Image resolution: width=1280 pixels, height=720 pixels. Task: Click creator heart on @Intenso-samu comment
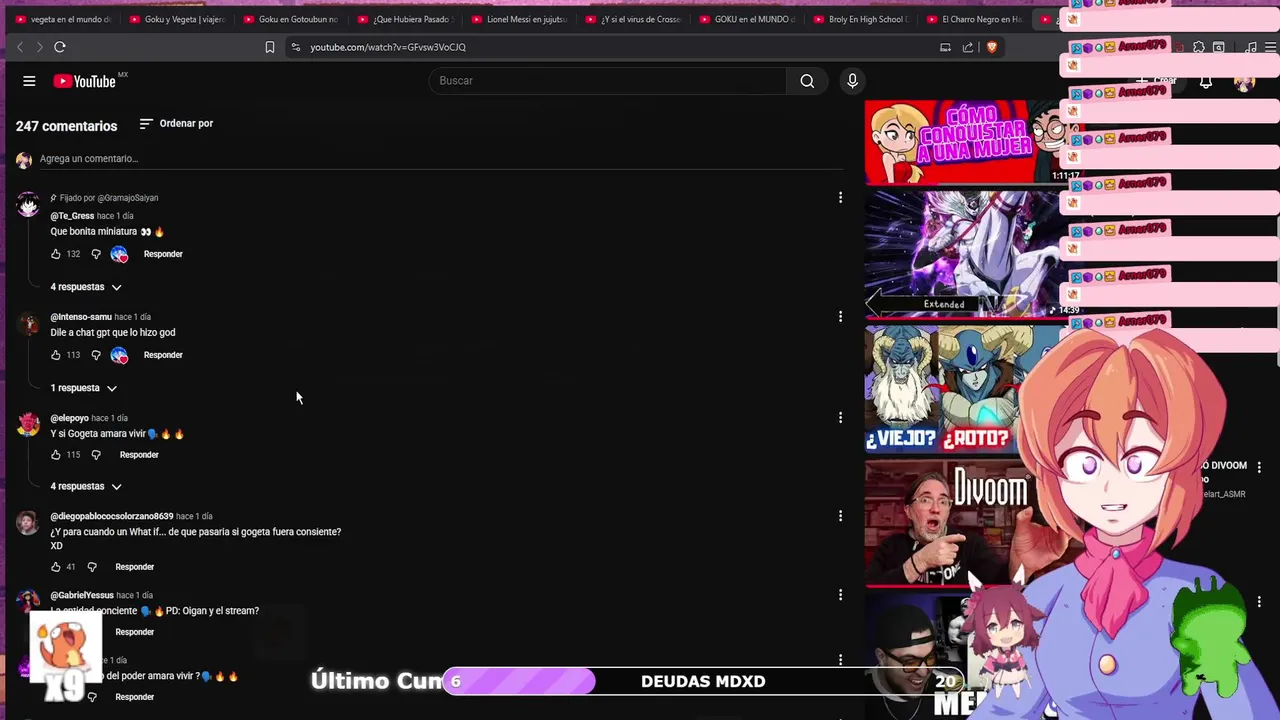pos(119,355)
